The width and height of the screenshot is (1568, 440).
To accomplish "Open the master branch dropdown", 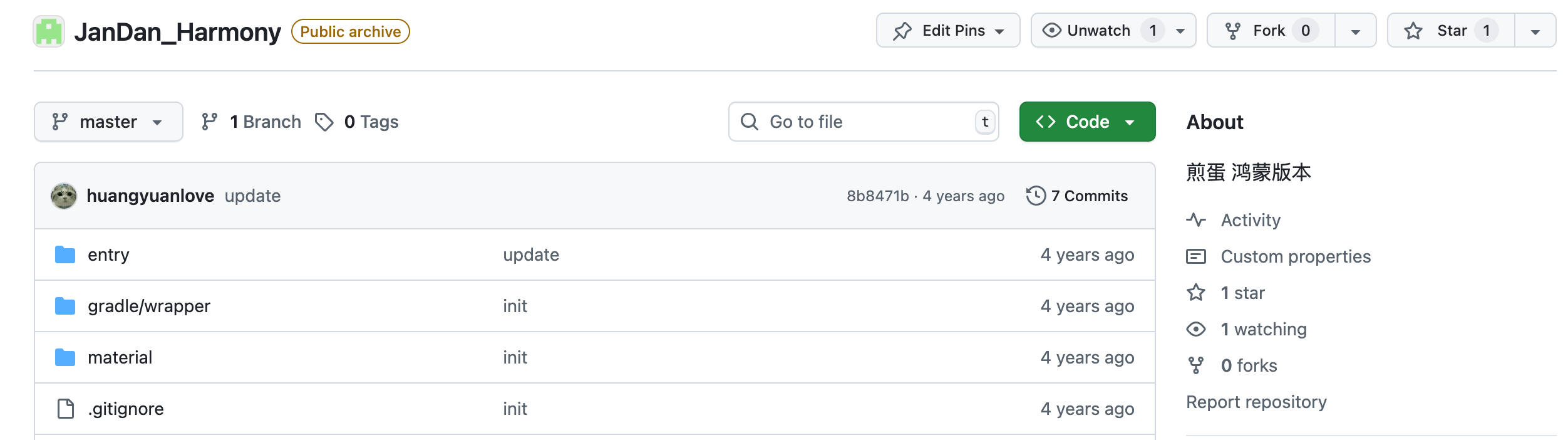I will click(x=108, y=122).
